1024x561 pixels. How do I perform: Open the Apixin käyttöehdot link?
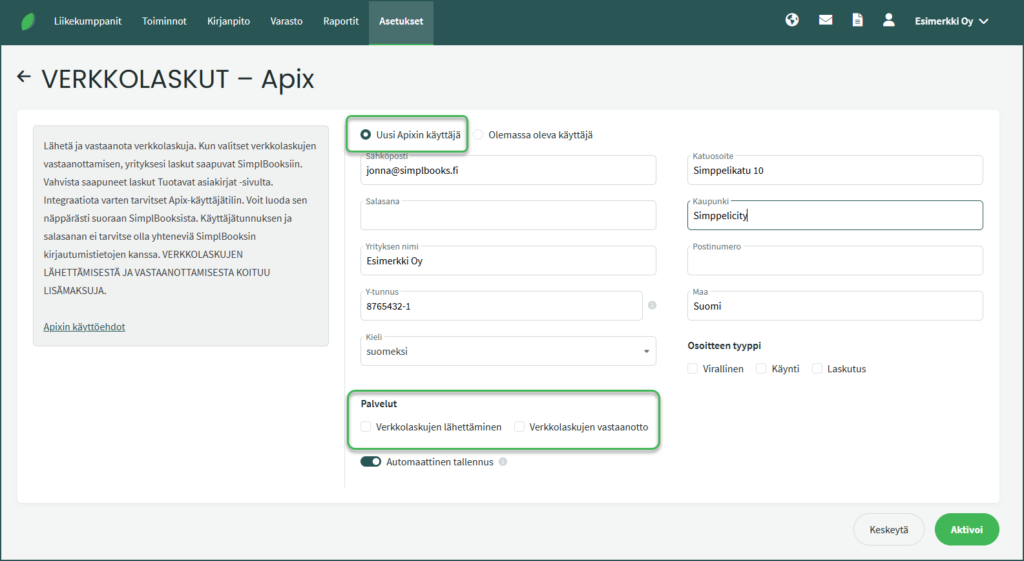click(84, 327)
